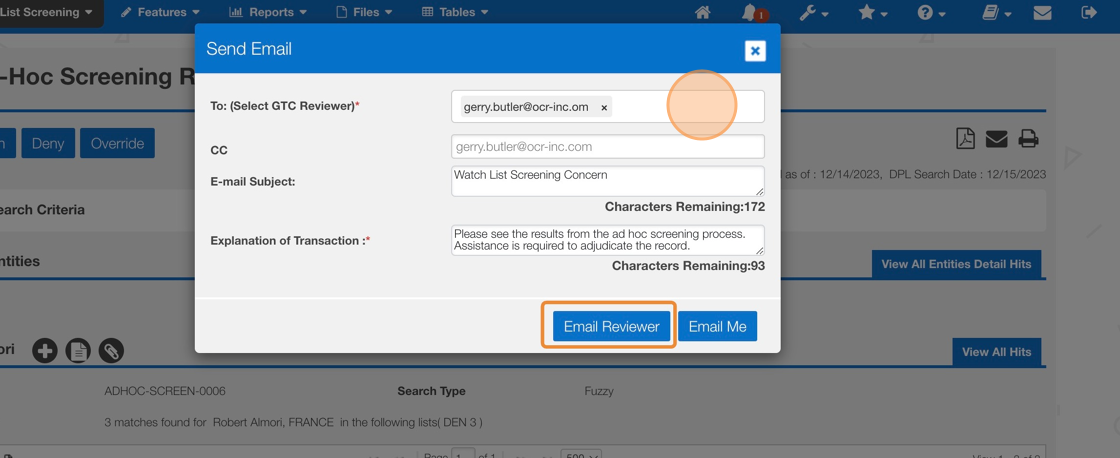
Task: Click the Fuzzy search type value
Action: [599, 391]
